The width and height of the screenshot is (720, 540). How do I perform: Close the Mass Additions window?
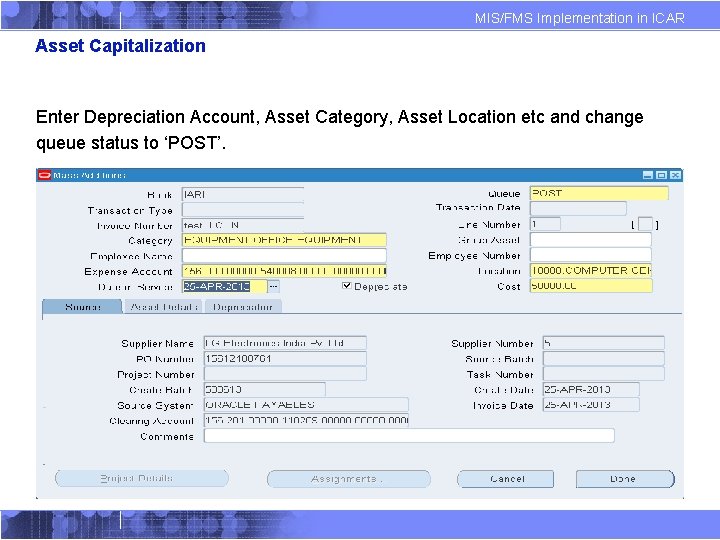pyautogui.click(x=675, y=175)
